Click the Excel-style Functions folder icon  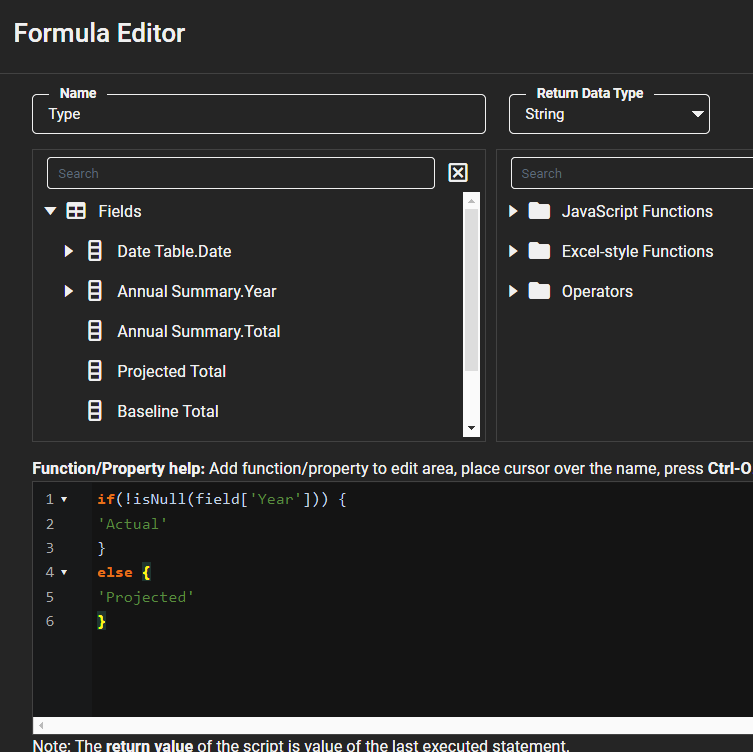click(540, 251)
